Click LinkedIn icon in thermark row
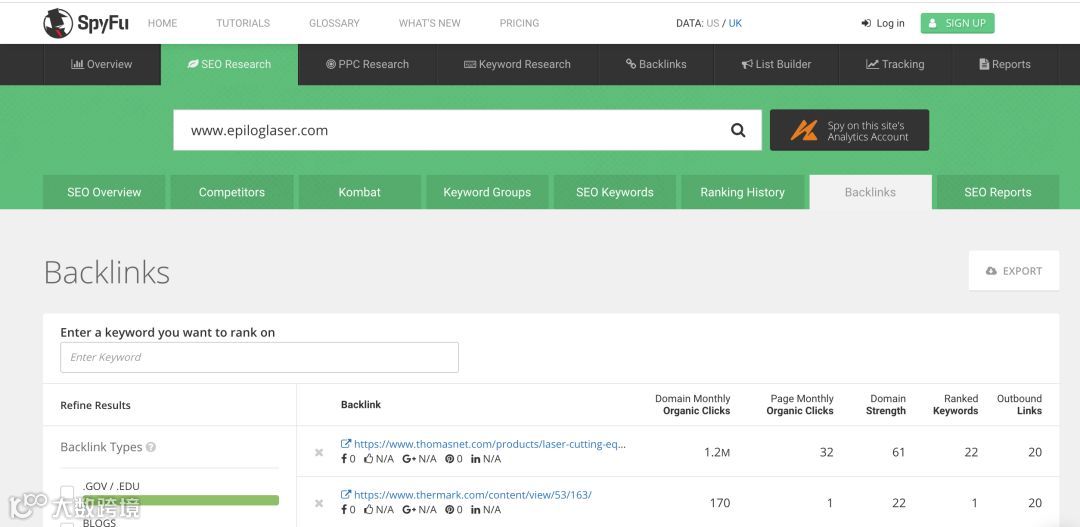 click(475, 510)
